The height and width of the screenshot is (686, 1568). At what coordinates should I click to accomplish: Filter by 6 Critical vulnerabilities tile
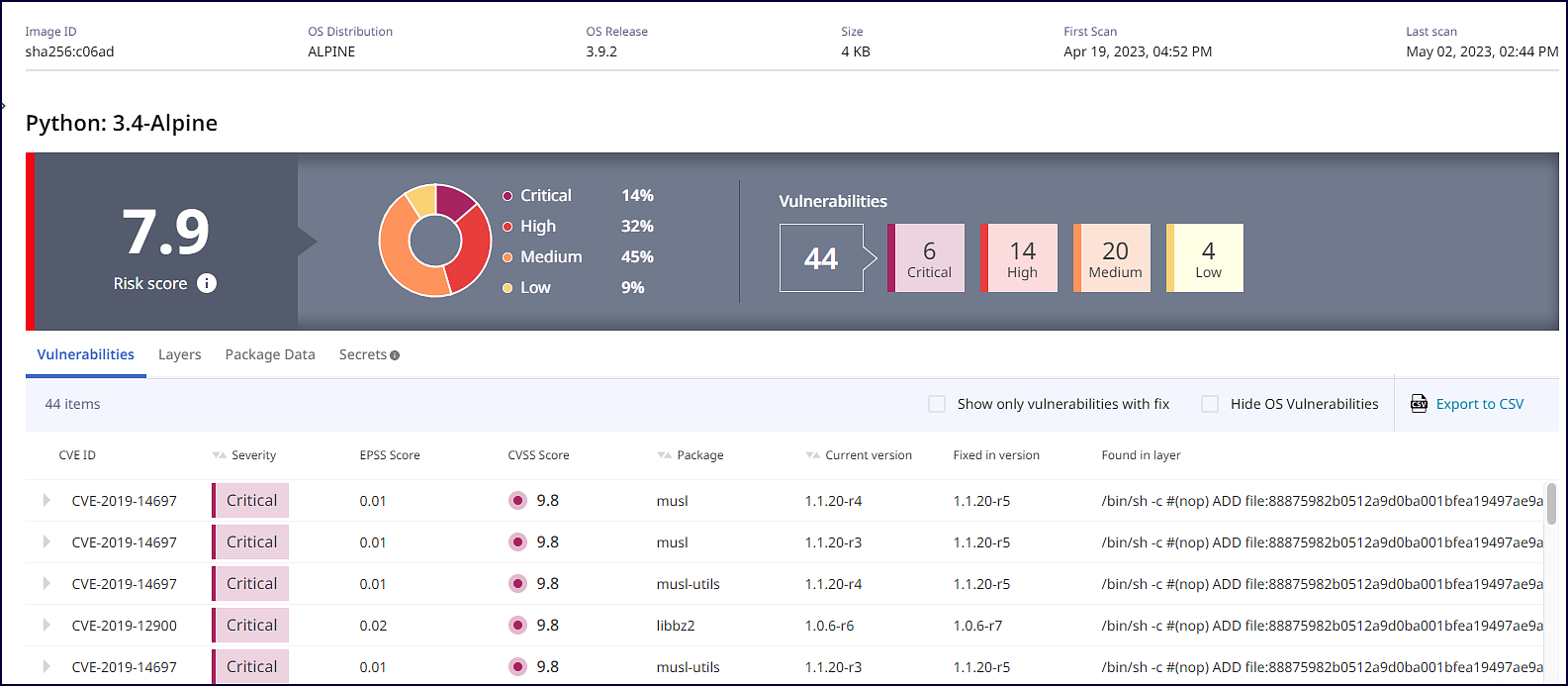click(x=927, y=258)
